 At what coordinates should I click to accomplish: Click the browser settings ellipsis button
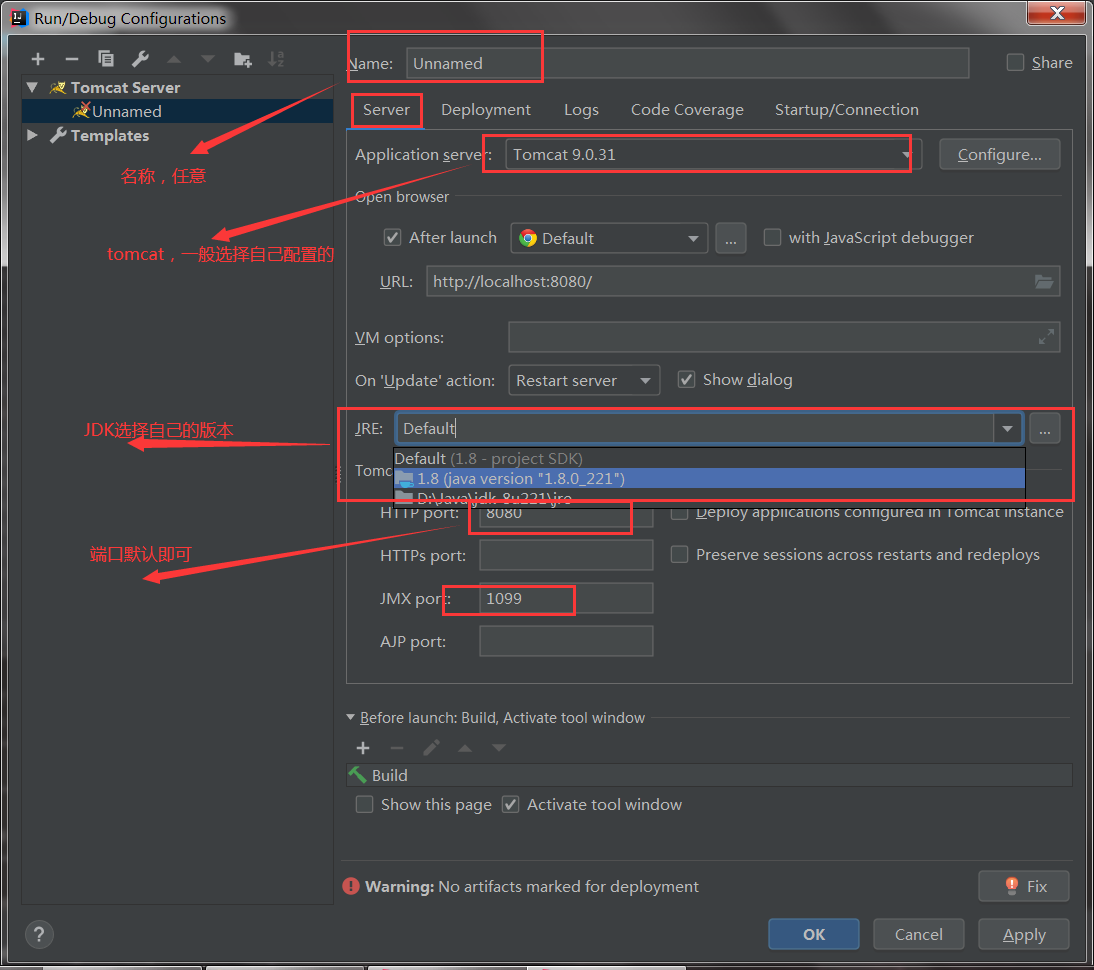tap(730, 239)
